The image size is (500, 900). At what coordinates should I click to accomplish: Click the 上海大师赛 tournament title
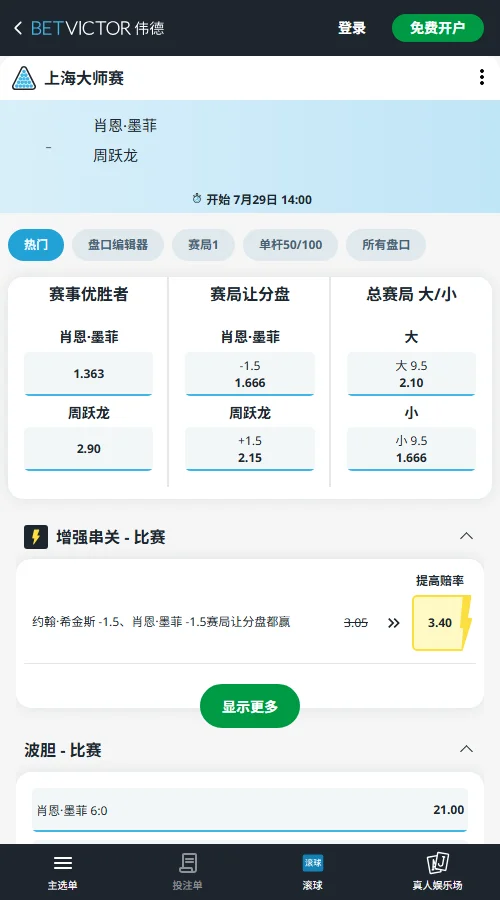point(84,77)
